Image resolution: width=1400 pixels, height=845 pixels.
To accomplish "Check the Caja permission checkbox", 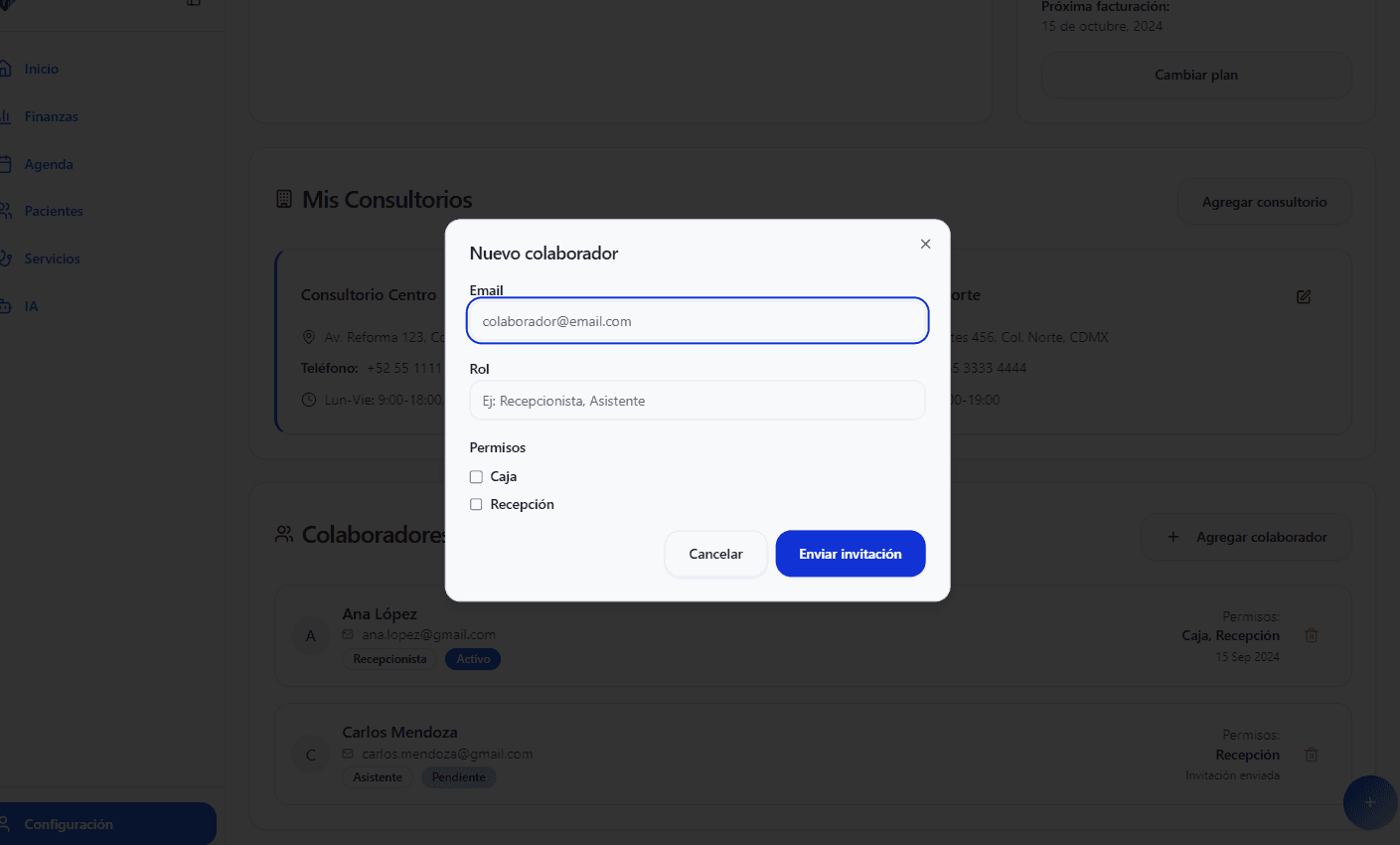I will 476,477.
